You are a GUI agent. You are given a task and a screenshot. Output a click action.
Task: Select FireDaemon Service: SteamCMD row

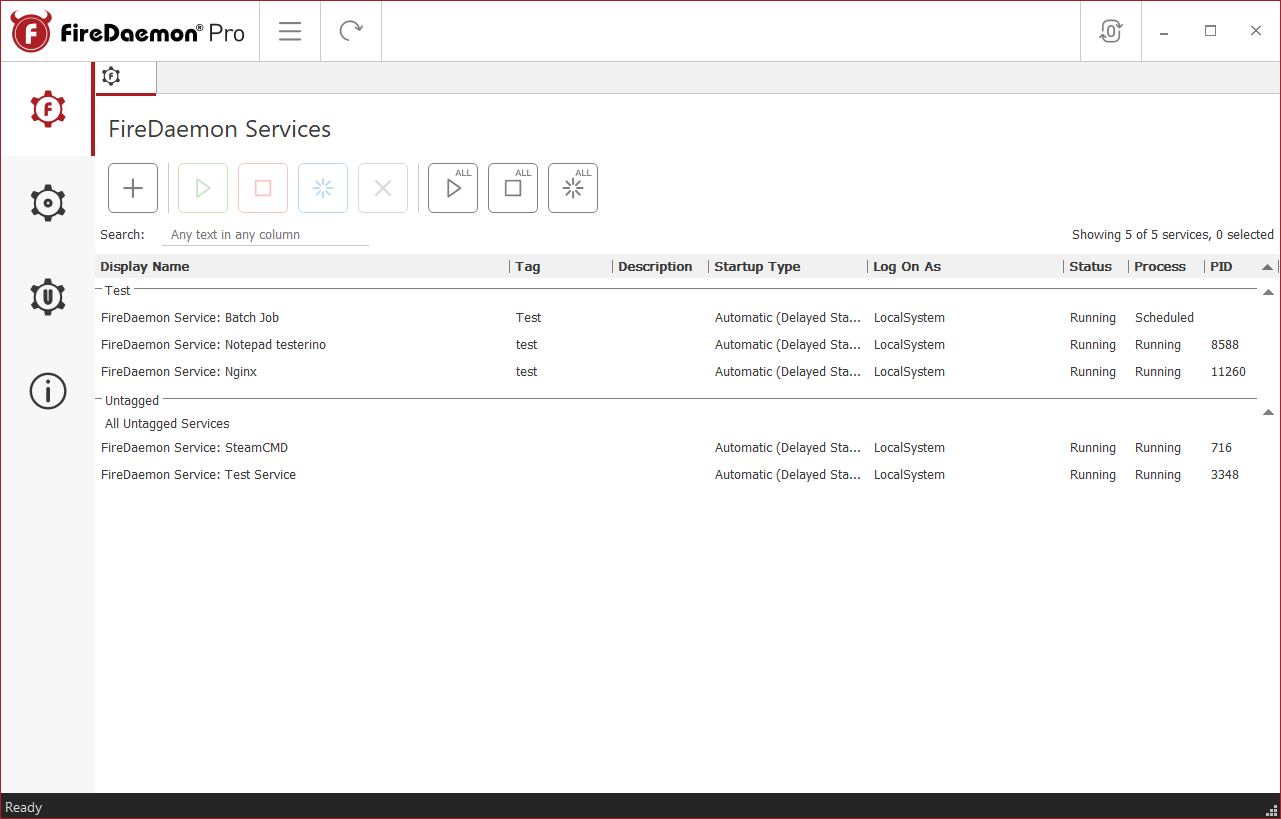pos(677,448)
